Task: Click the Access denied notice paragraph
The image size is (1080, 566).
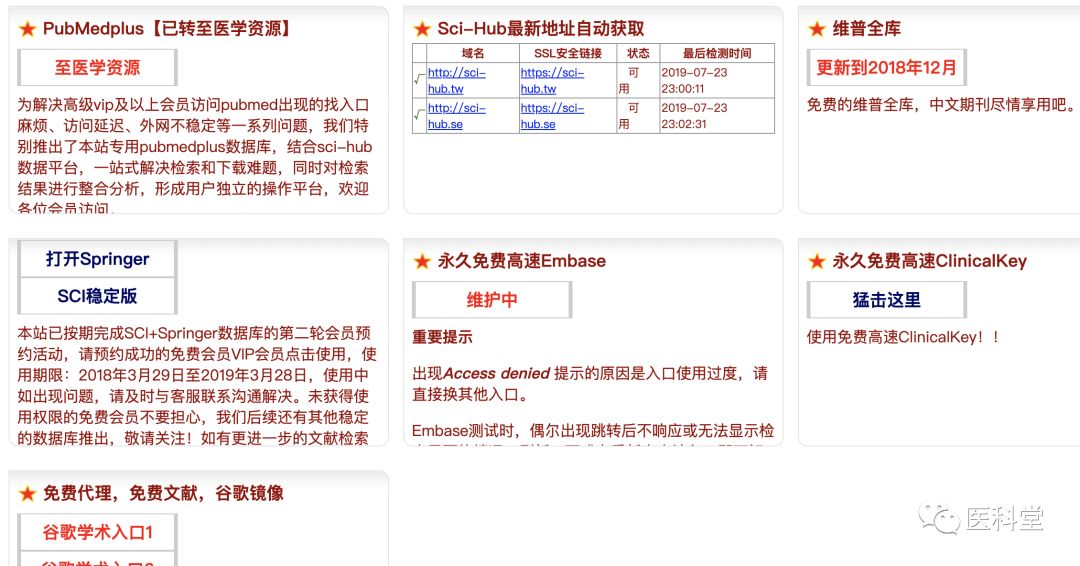Action: [x=590, y=384]
